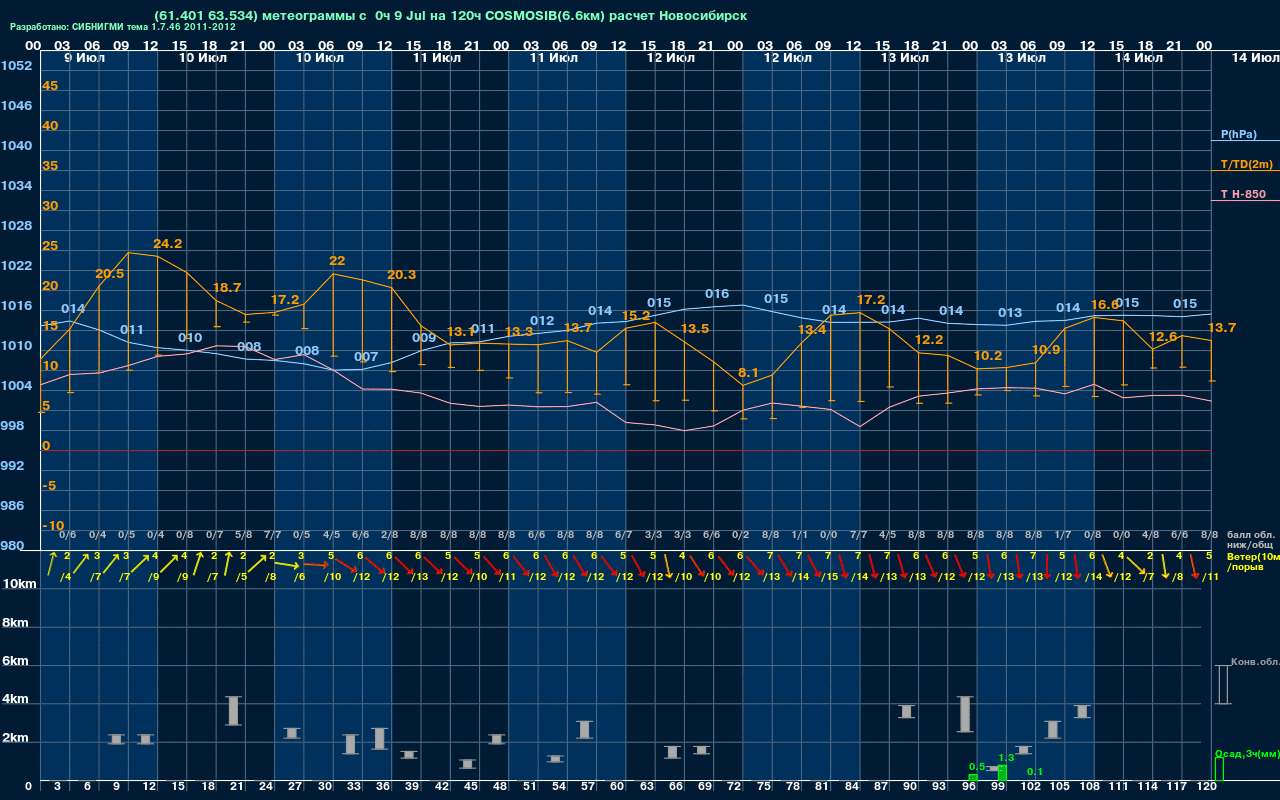The image size is (1280, 800).
Task: Click the 12.2 temperature value
Action: (929, 340)
